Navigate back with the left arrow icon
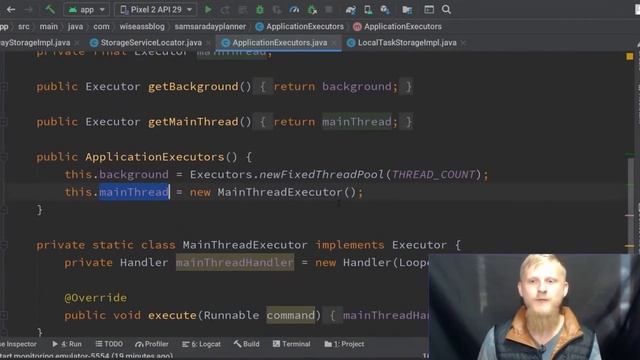 click(x=11, y=9)
